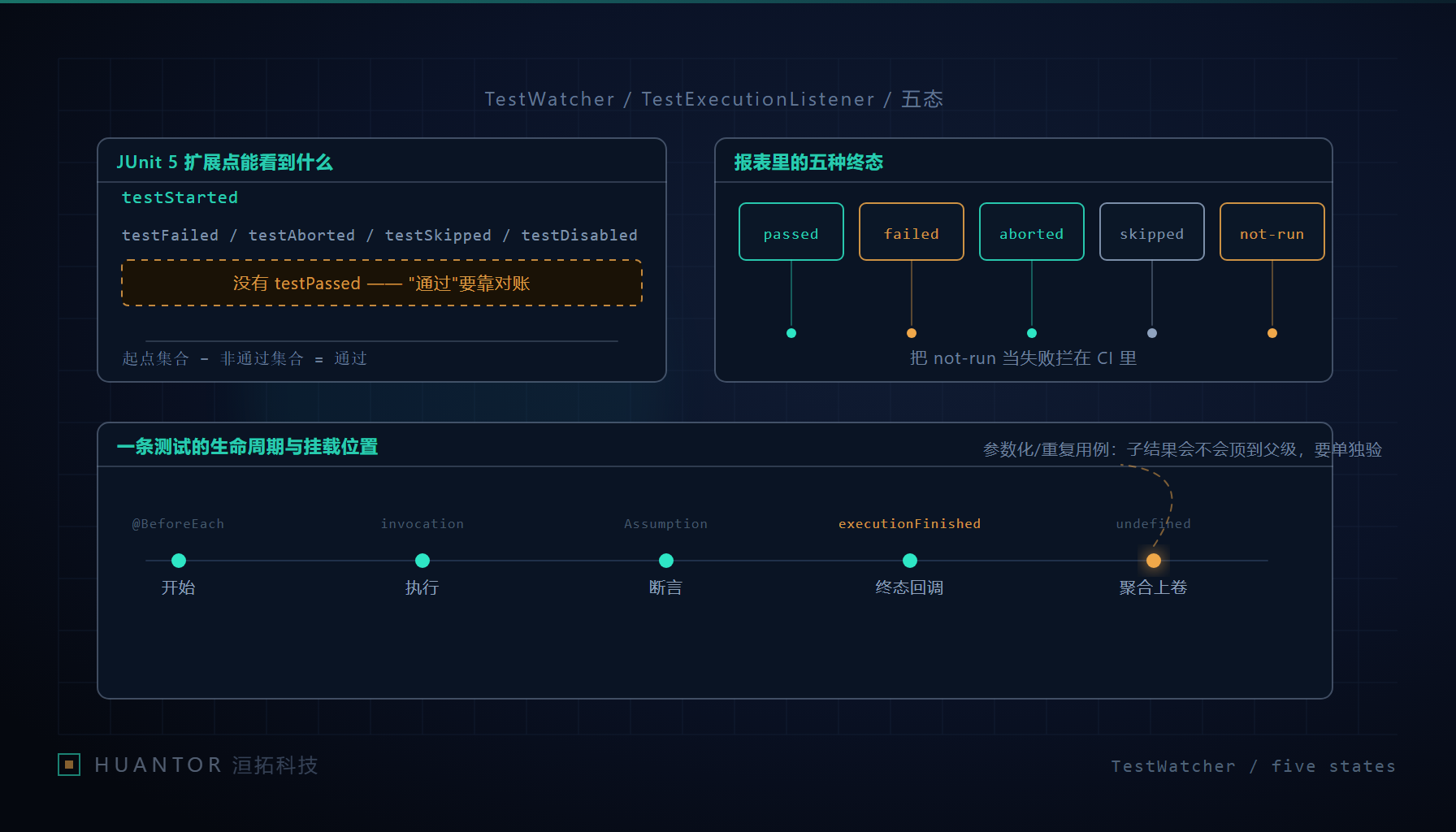Click the aborted state box
This screenshot has height=832, width=1456.
click(x=1032, y=232)
